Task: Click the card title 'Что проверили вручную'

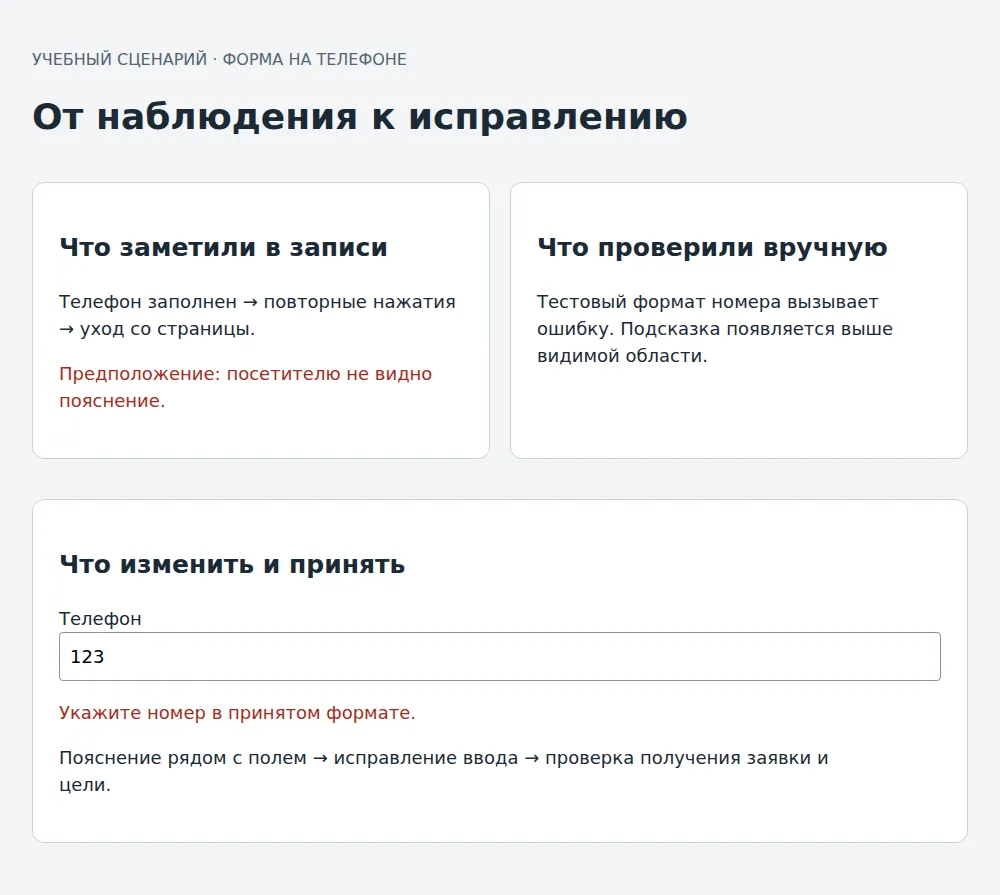Action: tap(712, 248)
